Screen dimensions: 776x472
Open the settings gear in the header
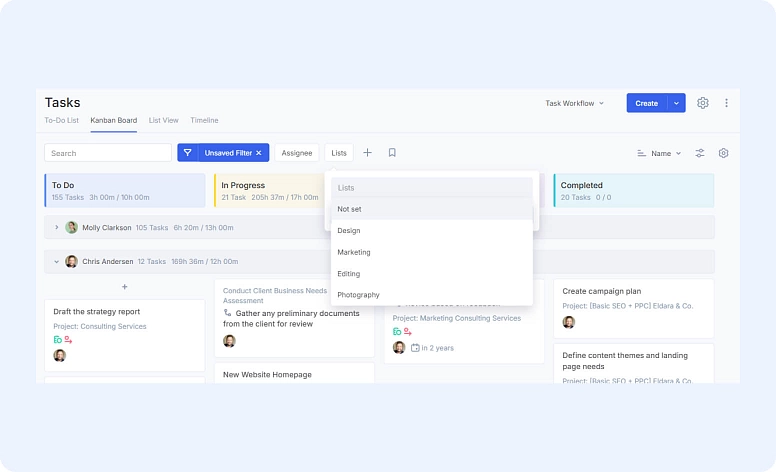point(703,103)
